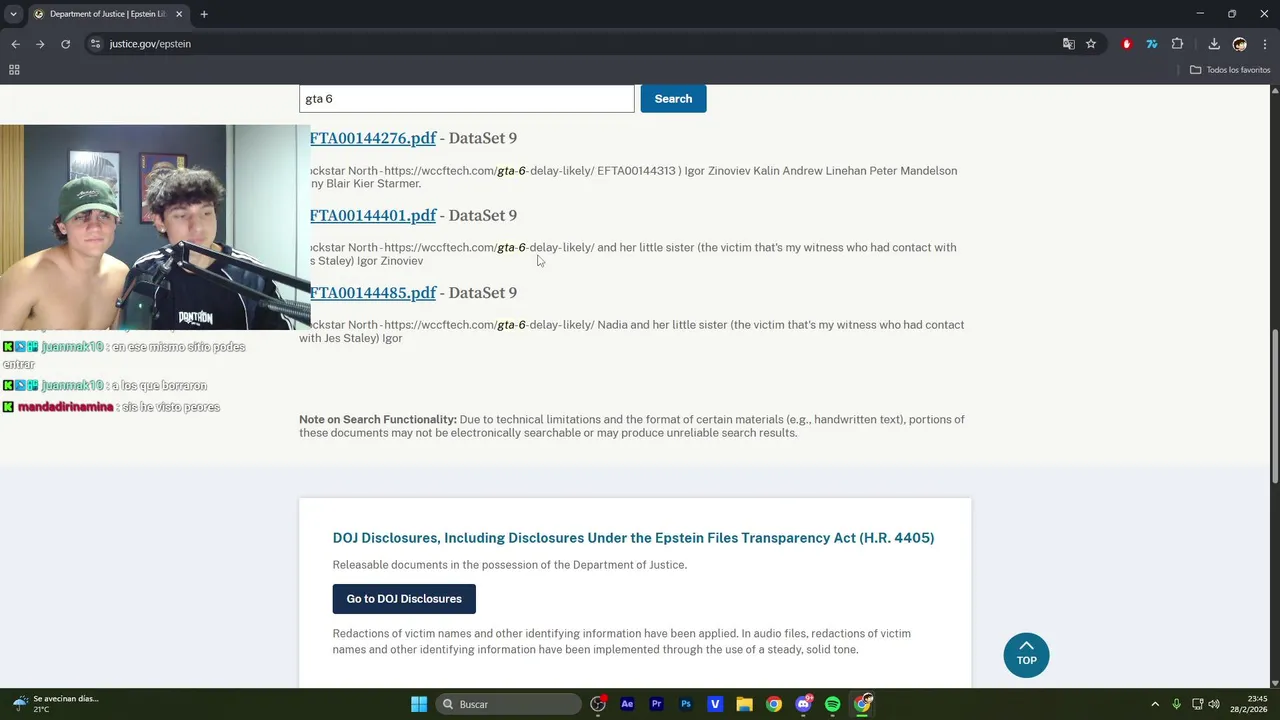Image resolution: width=1280 pixels, height=720 pixels.
Task: Open the Chrome extensions puzzle menu
Action: [1177, 44]
